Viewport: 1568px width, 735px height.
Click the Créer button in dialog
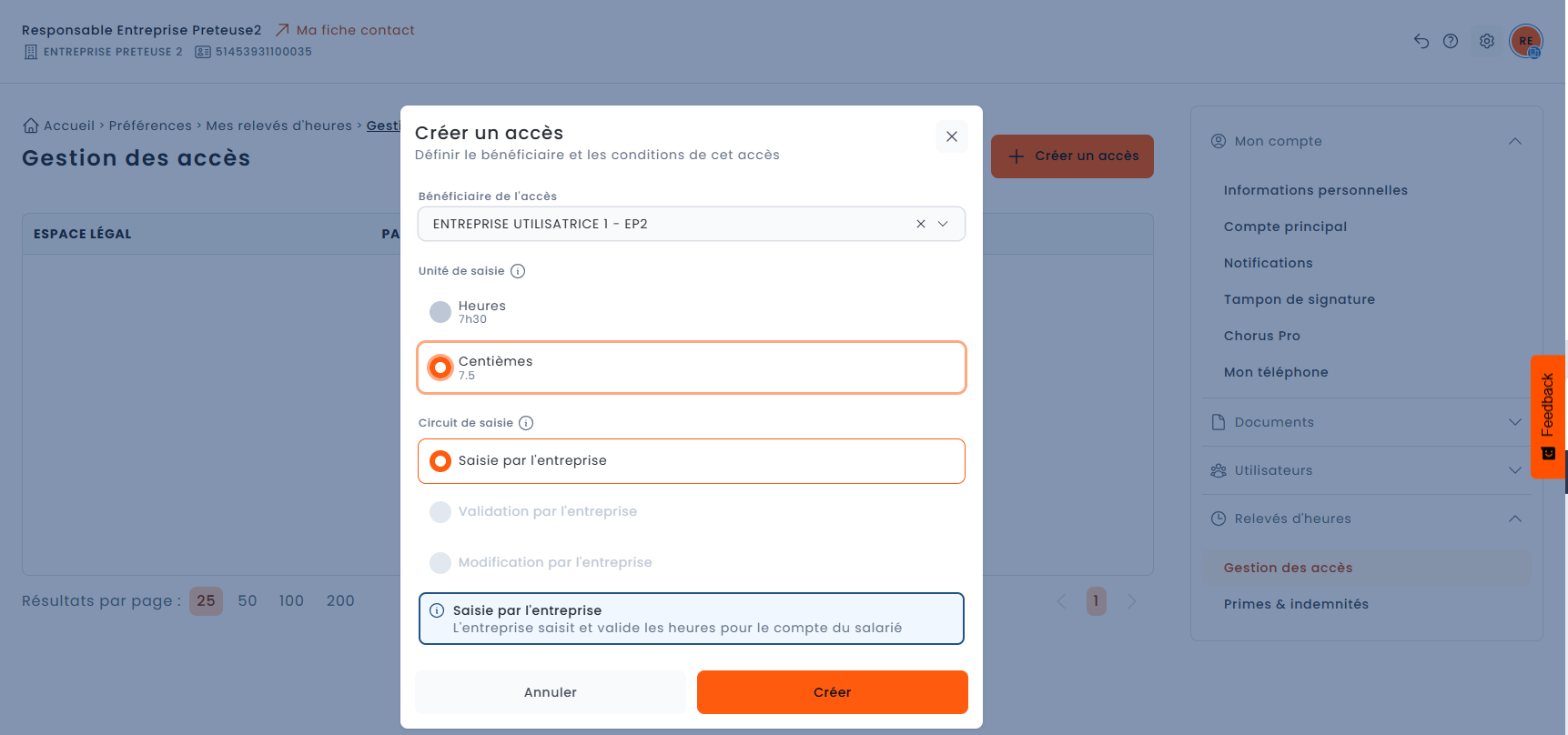(833, 692)
